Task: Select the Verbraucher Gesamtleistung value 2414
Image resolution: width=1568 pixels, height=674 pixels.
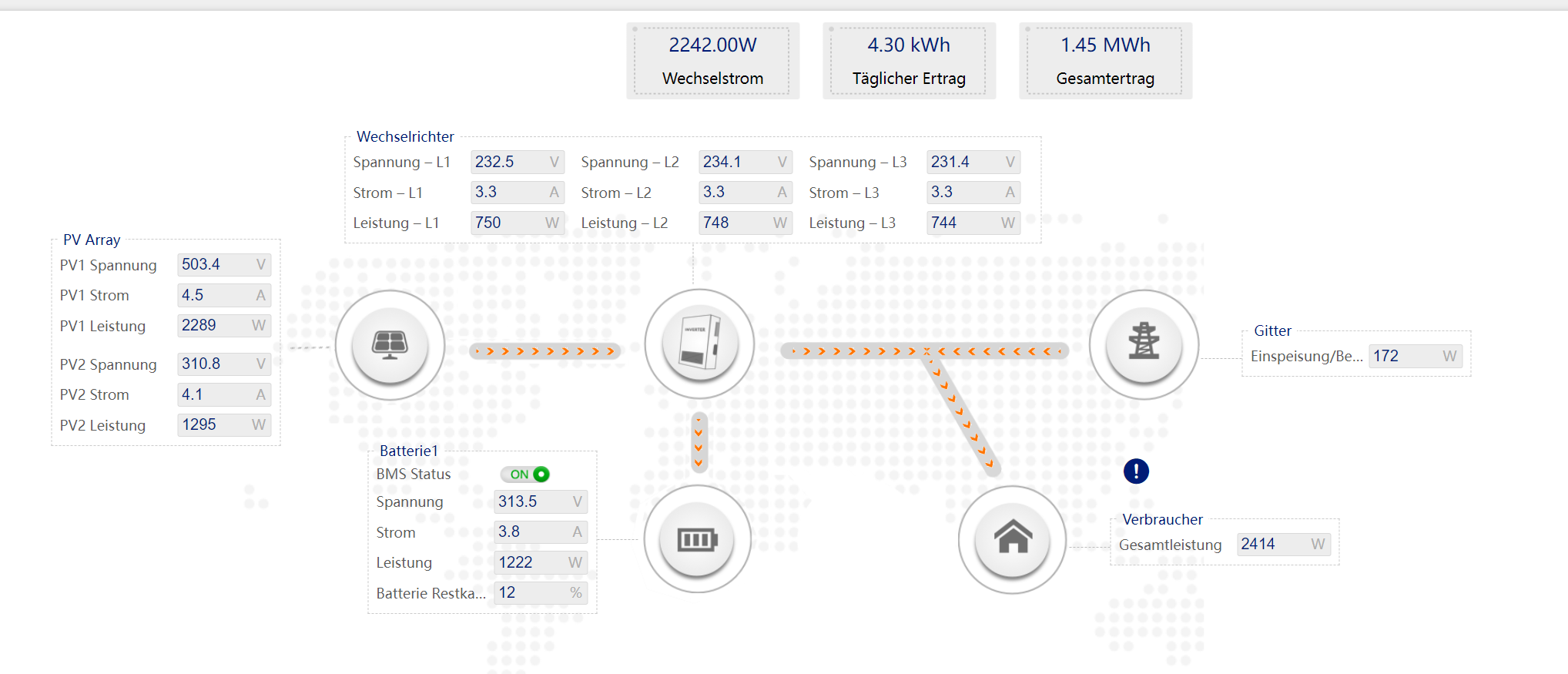Action: [1283, 544]
